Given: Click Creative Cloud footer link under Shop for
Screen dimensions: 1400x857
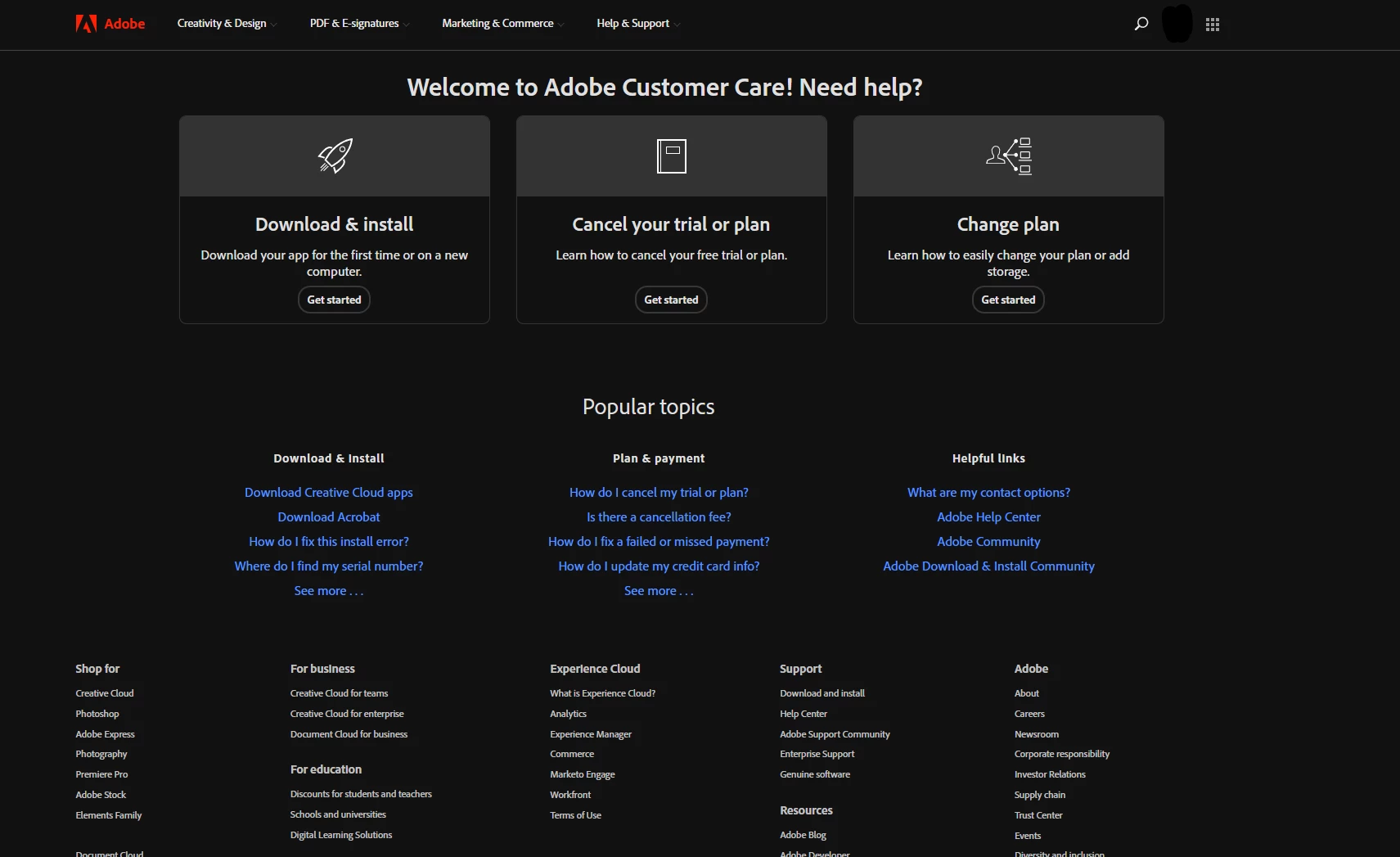Looking at the screenshot, I should tap(105, 693).
